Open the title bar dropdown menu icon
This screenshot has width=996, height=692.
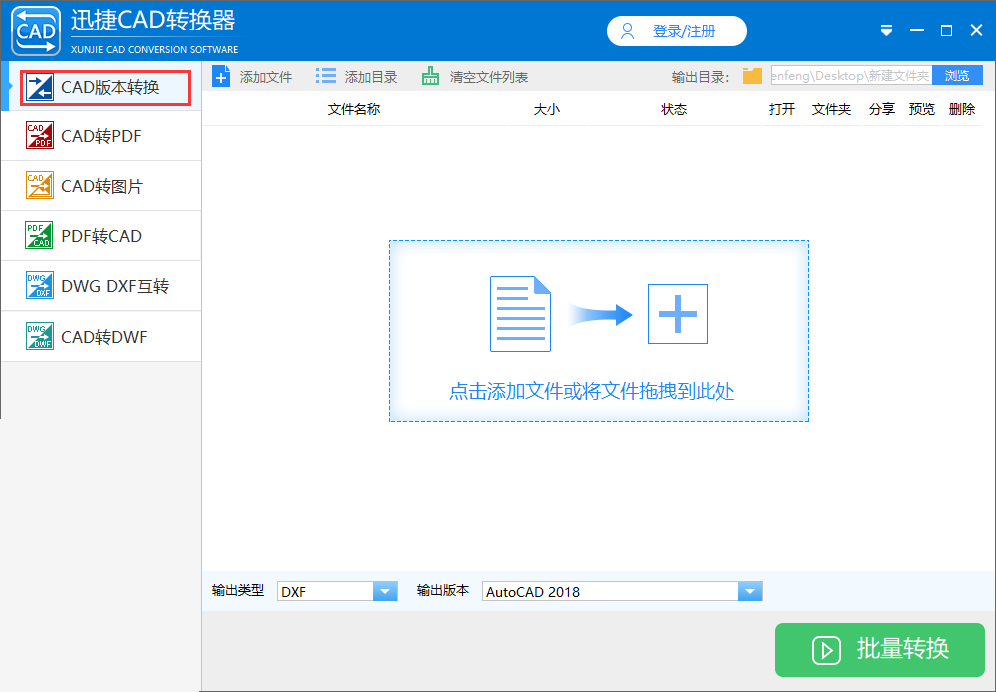coord(887,31)
